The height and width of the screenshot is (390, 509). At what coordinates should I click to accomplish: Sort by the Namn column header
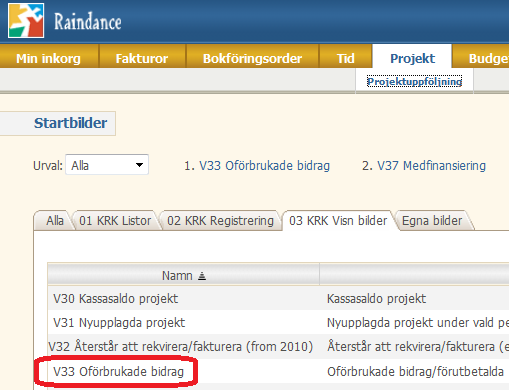click(x=183, y=275)
